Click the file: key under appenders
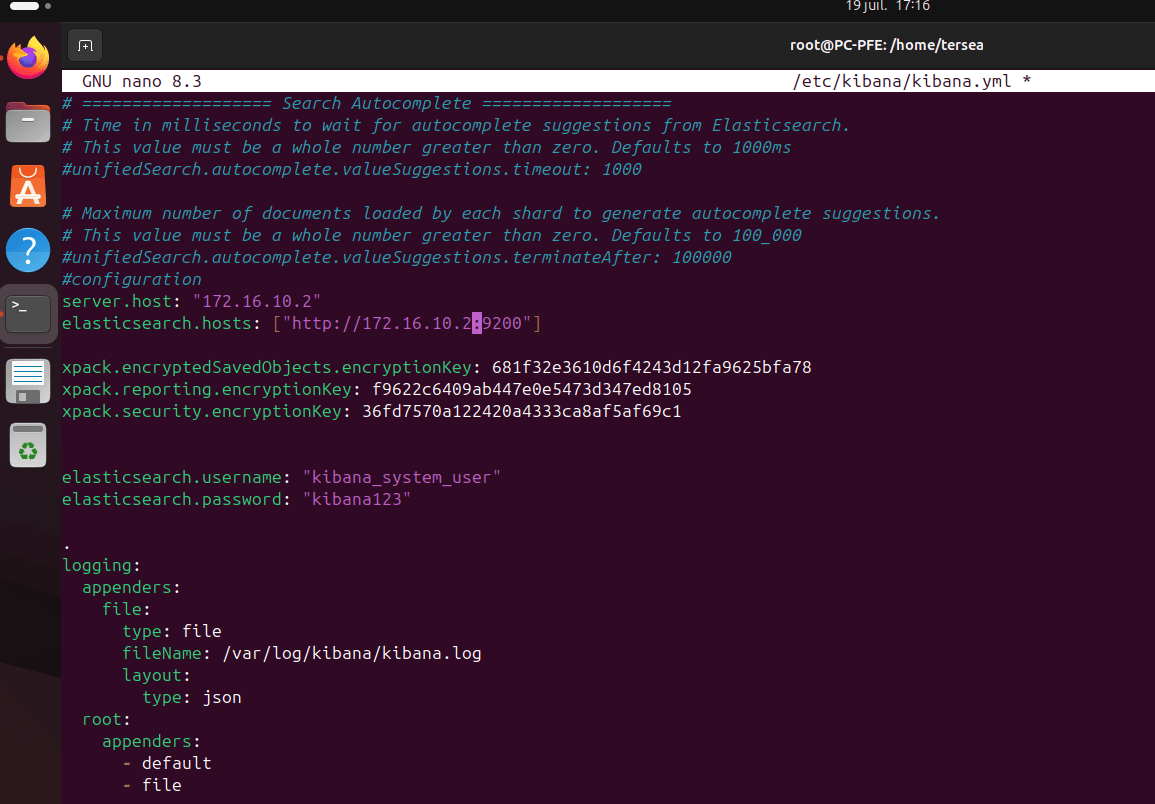Image resolution: width=1155 pixels, height=804 pixels. click(126, 609)
